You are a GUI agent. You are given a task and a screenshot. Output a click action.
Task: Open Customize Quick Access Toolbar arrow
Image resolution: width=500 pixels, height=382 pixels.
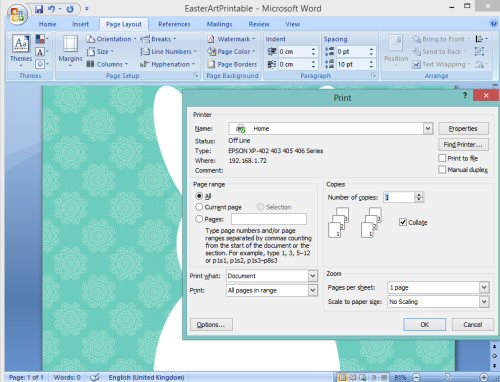[x=87, y=9]
